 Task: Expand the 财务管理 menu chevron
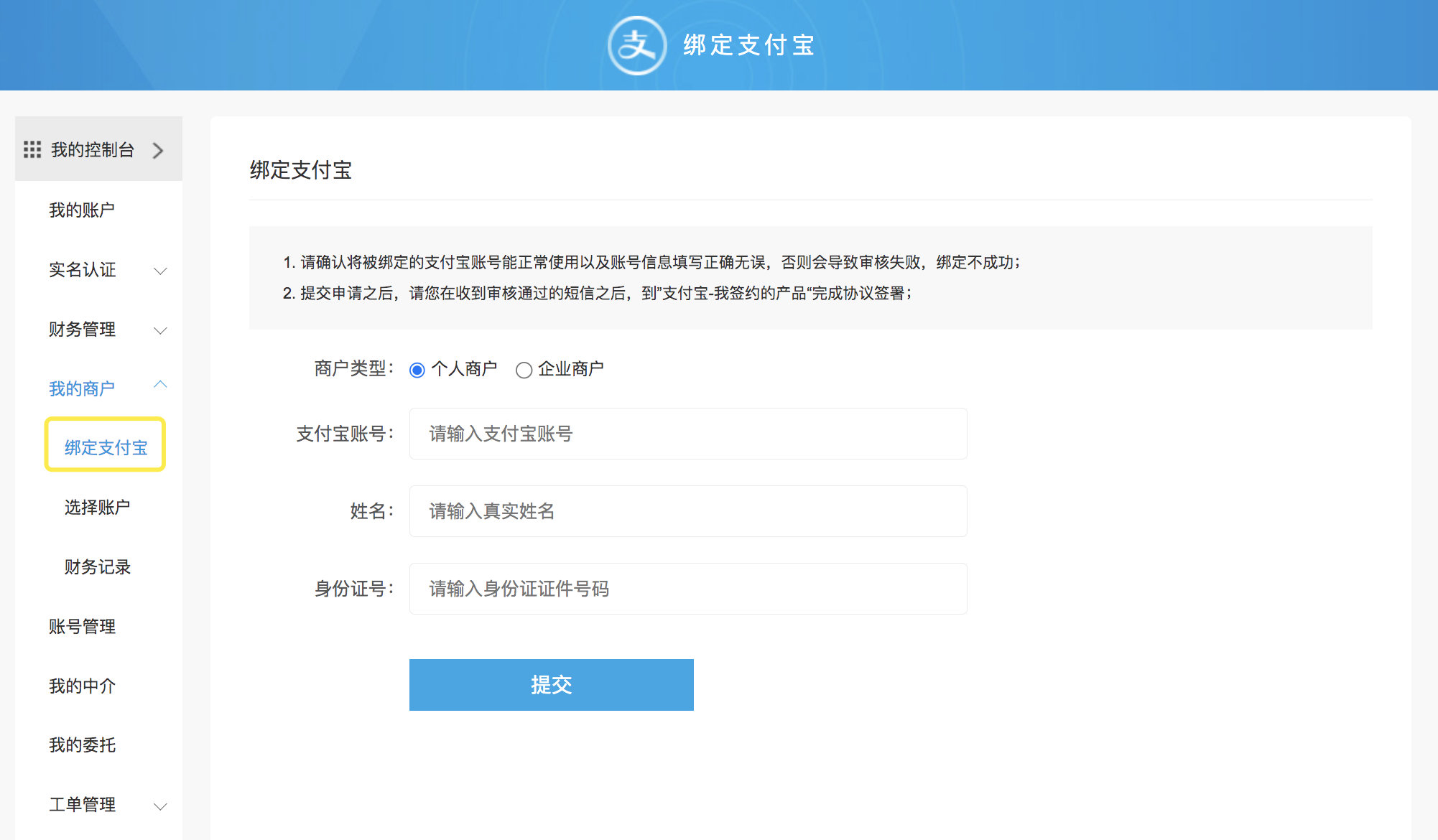[161, 330]
